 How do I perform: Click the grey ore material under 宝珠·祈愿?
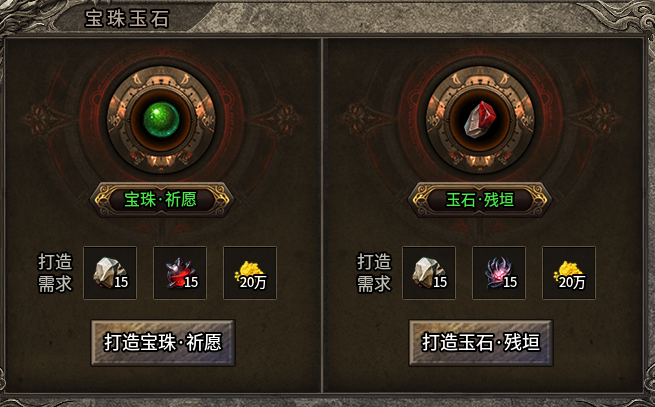pos(110,273)
